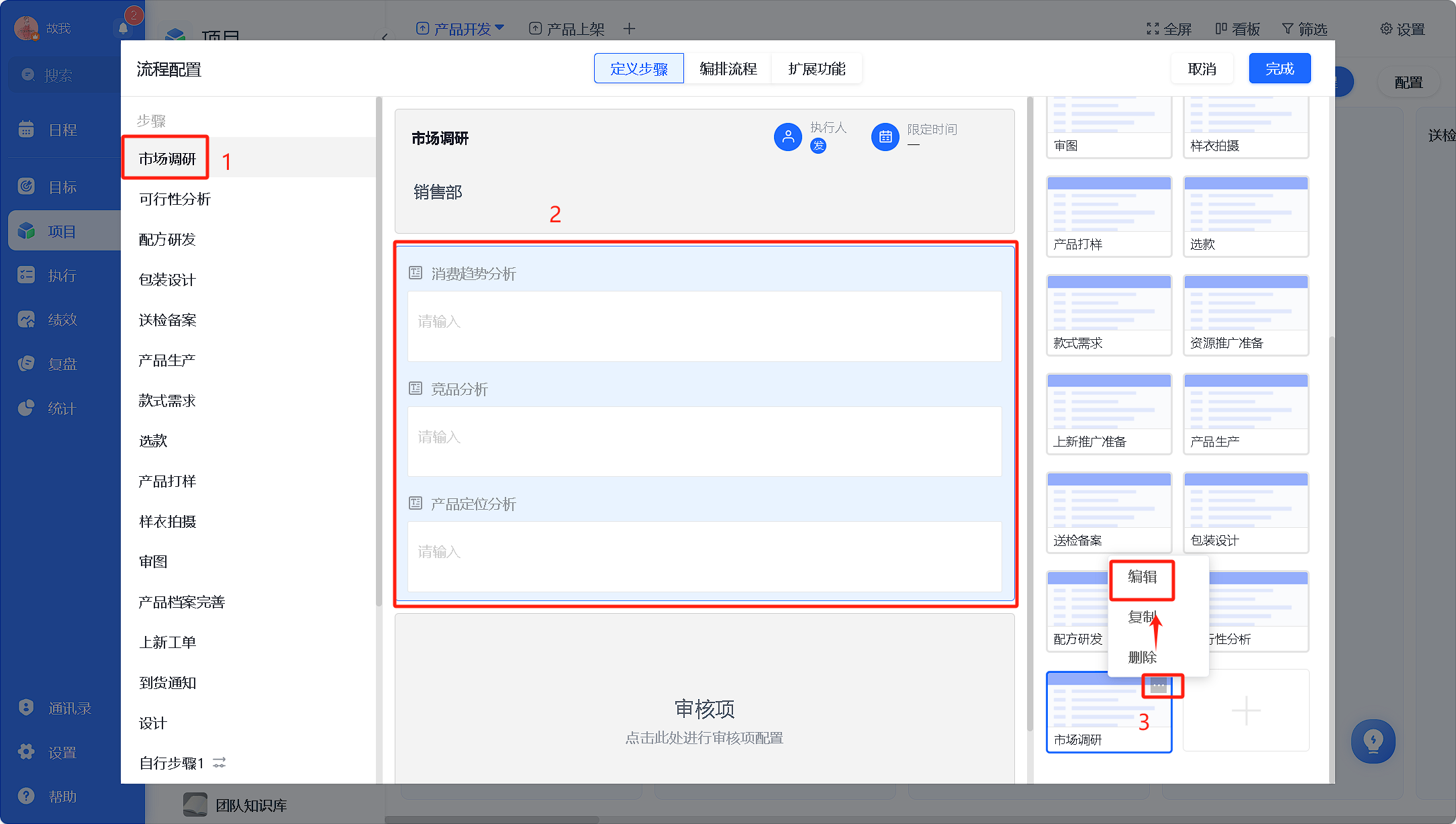Switch to 定义步骤 tab

coord(639,68)
